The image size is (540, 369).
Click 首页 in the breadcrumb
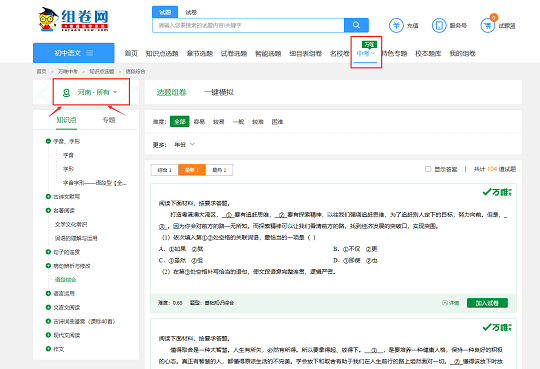click(41, 71)
